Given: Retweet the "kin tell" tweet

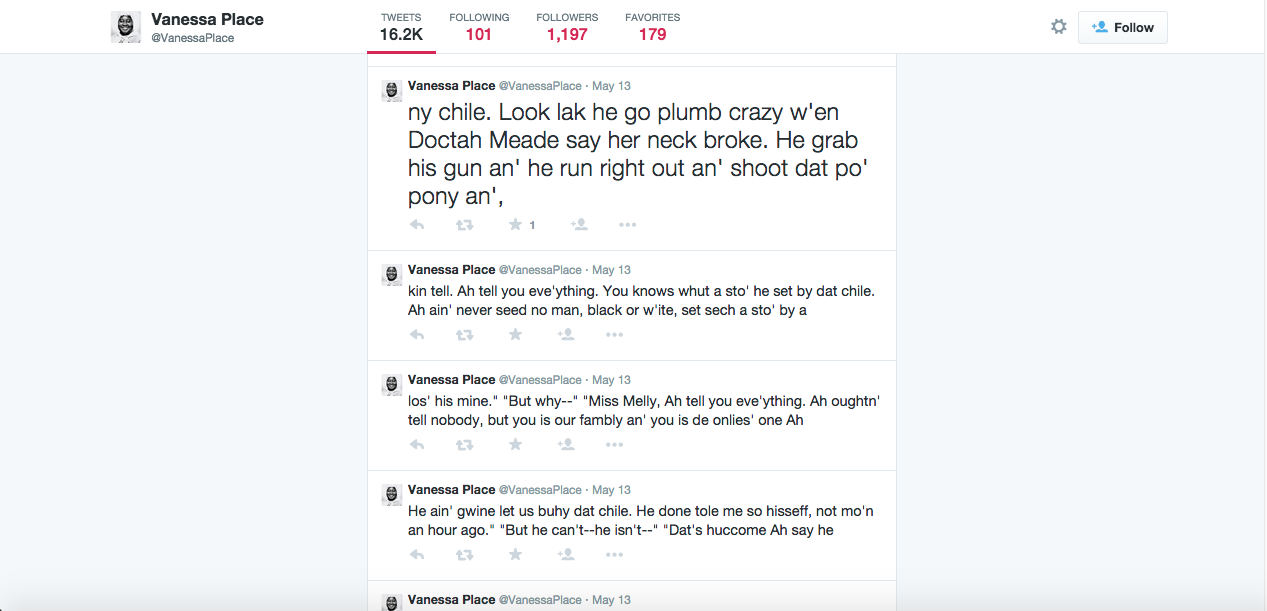Looking at the screenshot, I should 465,335.
